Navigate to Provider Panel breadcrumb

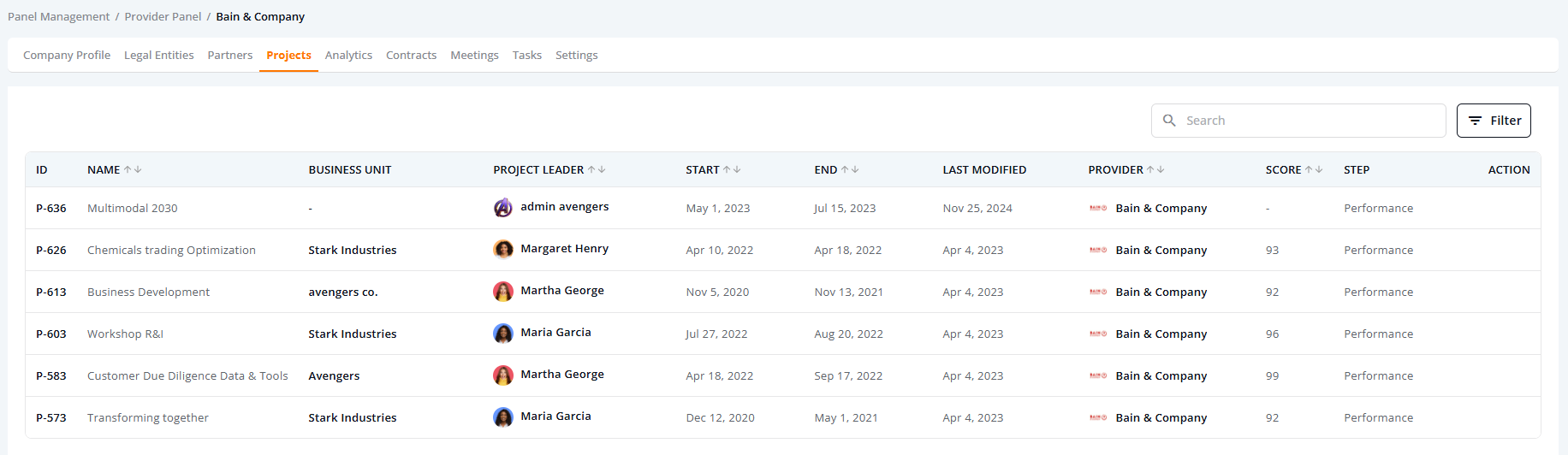[163, 16]
